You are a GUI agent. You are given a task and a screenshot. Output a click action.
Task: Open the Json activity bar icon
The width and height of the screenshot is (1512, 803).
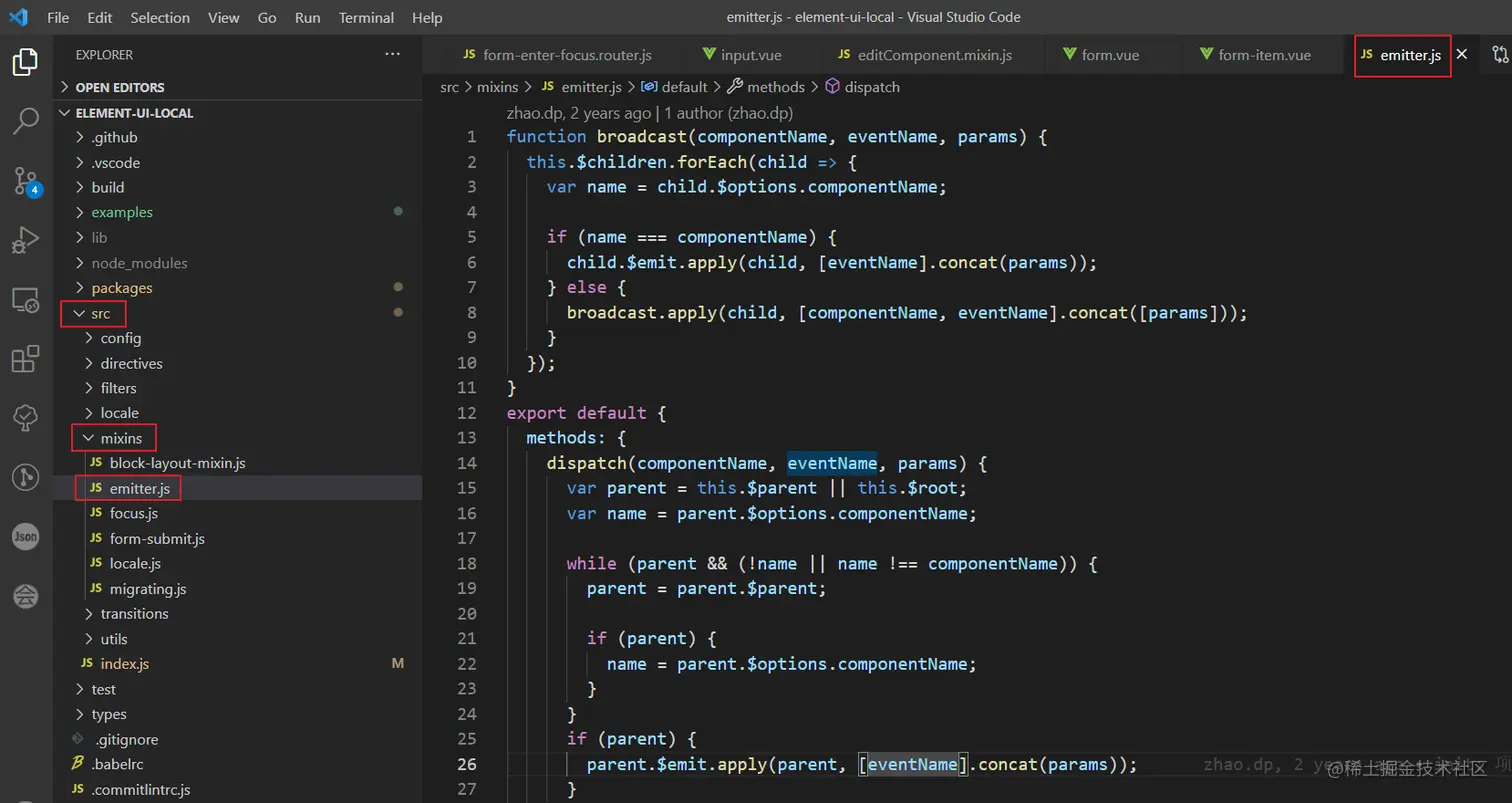(25, 537)
